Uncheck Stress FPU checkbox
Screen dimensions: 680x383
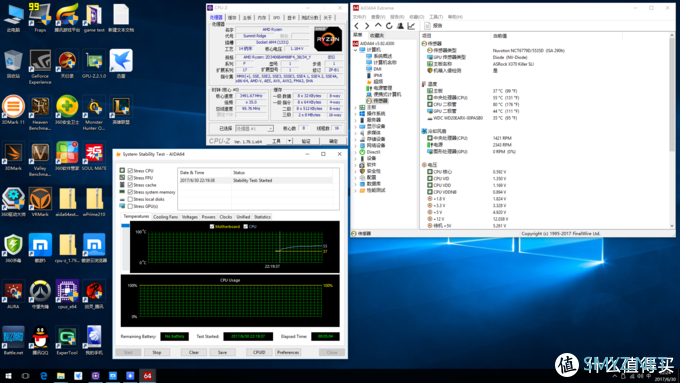(x=130, y=178)
